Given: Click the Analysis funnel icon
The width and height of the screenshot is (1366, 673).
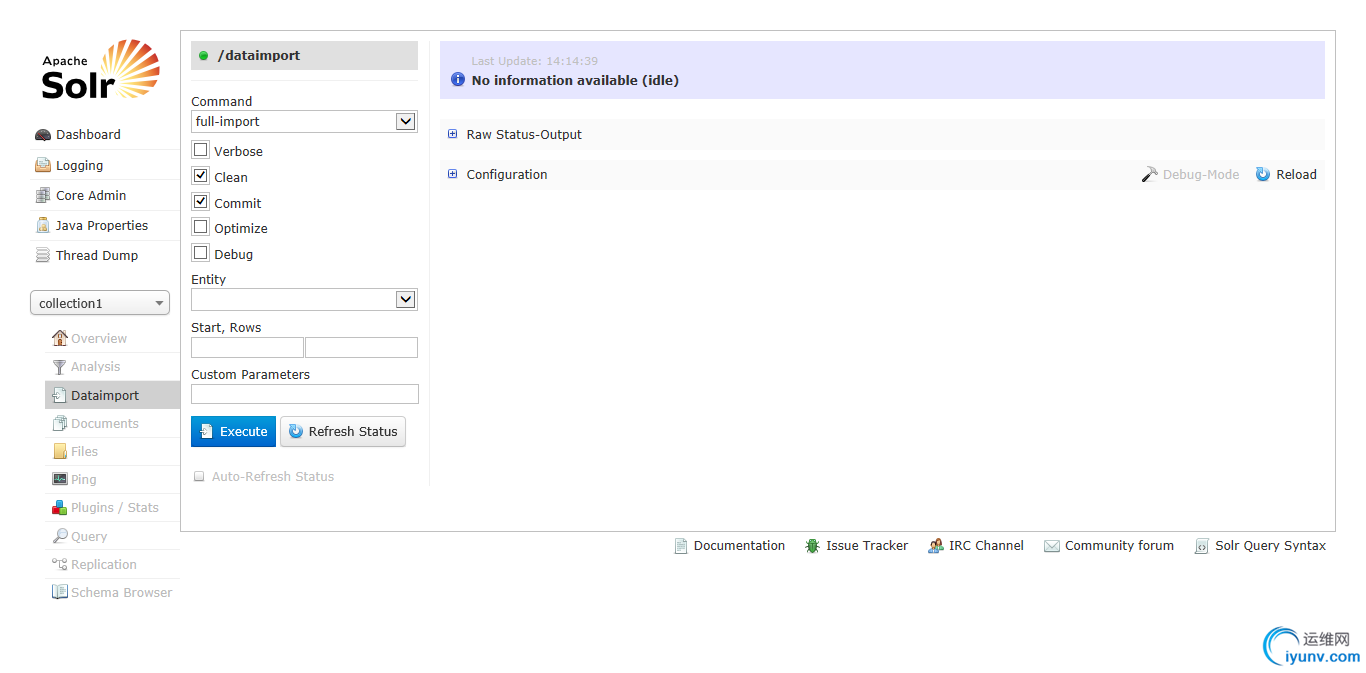Looking at the screenshot, I should click(60, 367).
